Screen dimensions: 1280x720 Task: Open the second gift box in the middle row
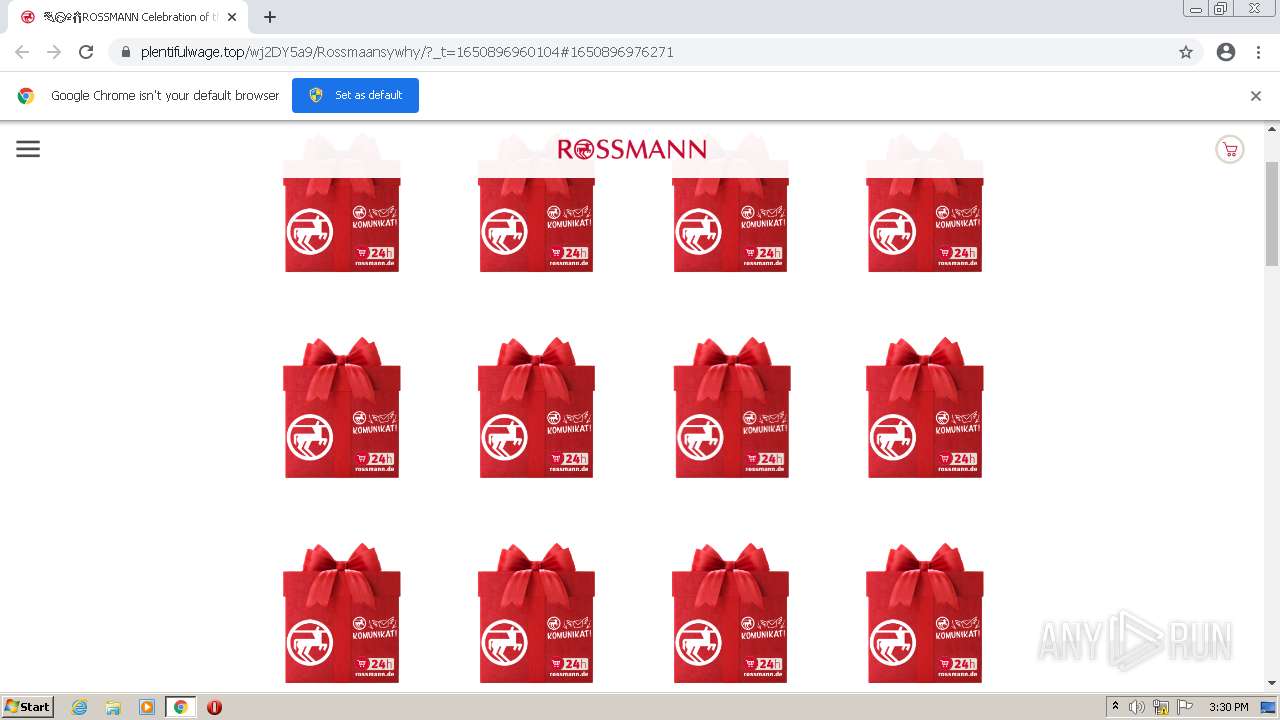536,407
